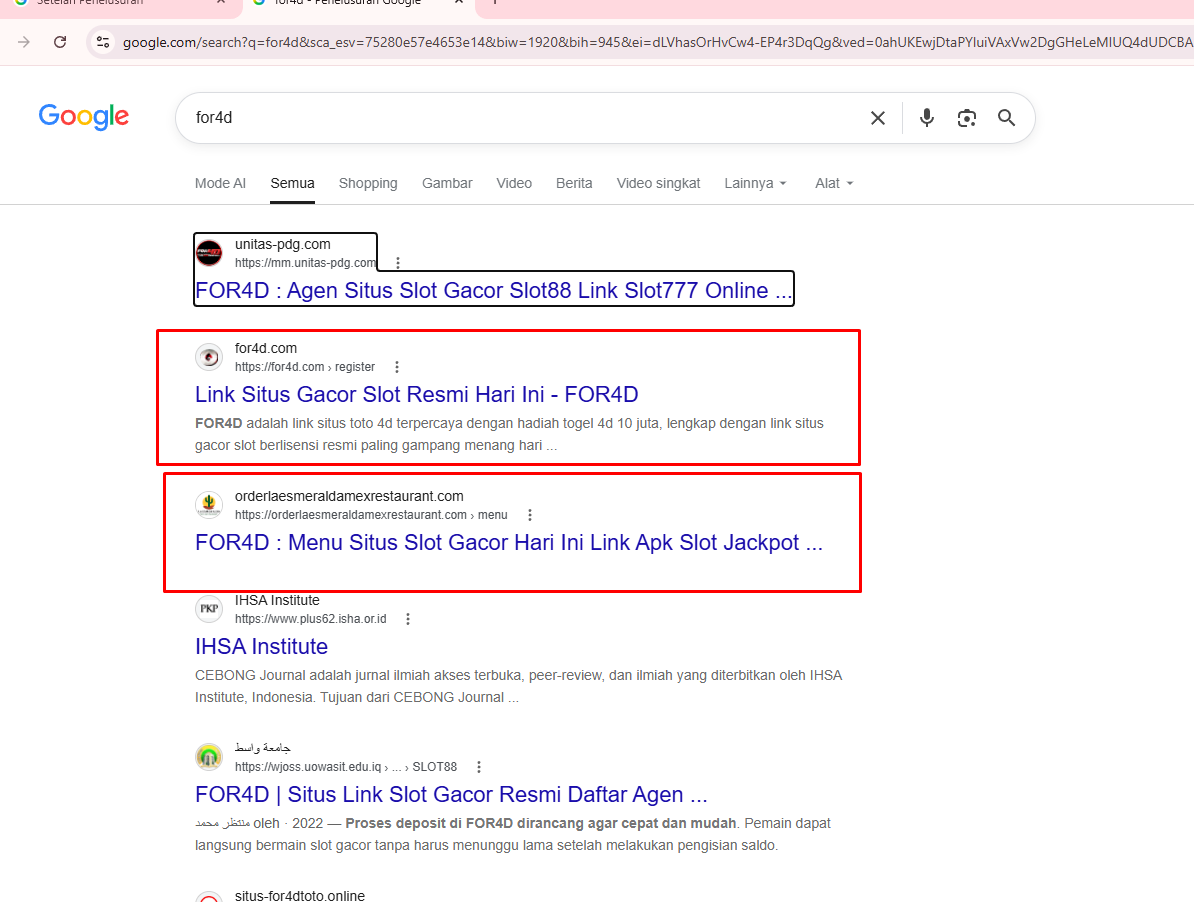1194x902 pixels.
Task: Click the for4d.com favicon
Action: (209, 357)
